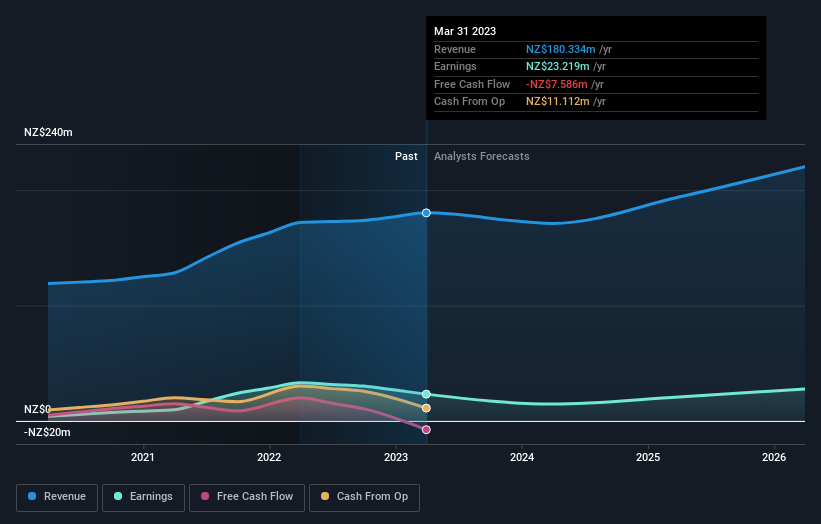
Task: Click the 2026 axis label
Action: click(x=774, y=457)
